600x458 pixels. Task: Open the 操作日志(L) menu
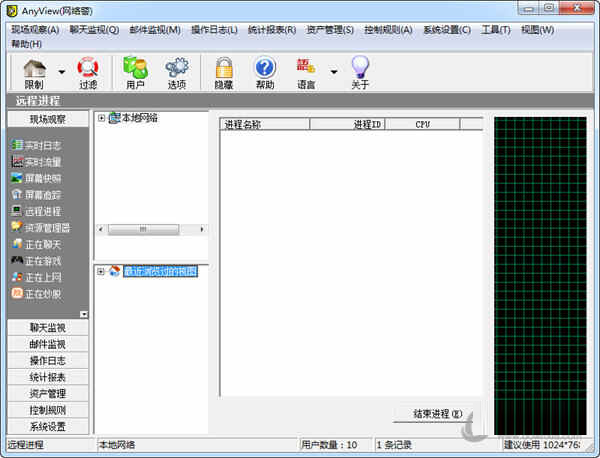(x=214, y=30)
